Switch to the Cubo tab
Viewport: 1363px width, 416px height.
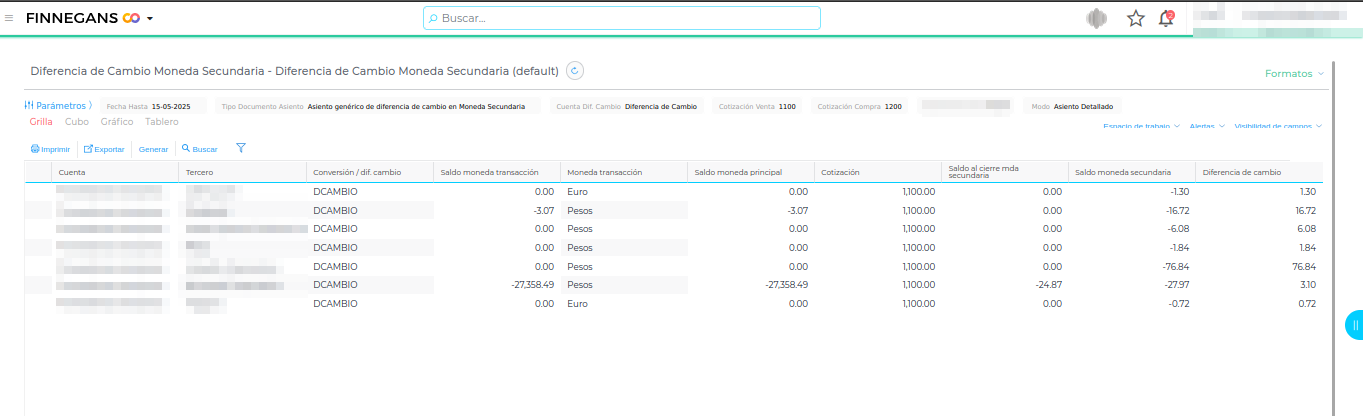[x=76, y=122]
